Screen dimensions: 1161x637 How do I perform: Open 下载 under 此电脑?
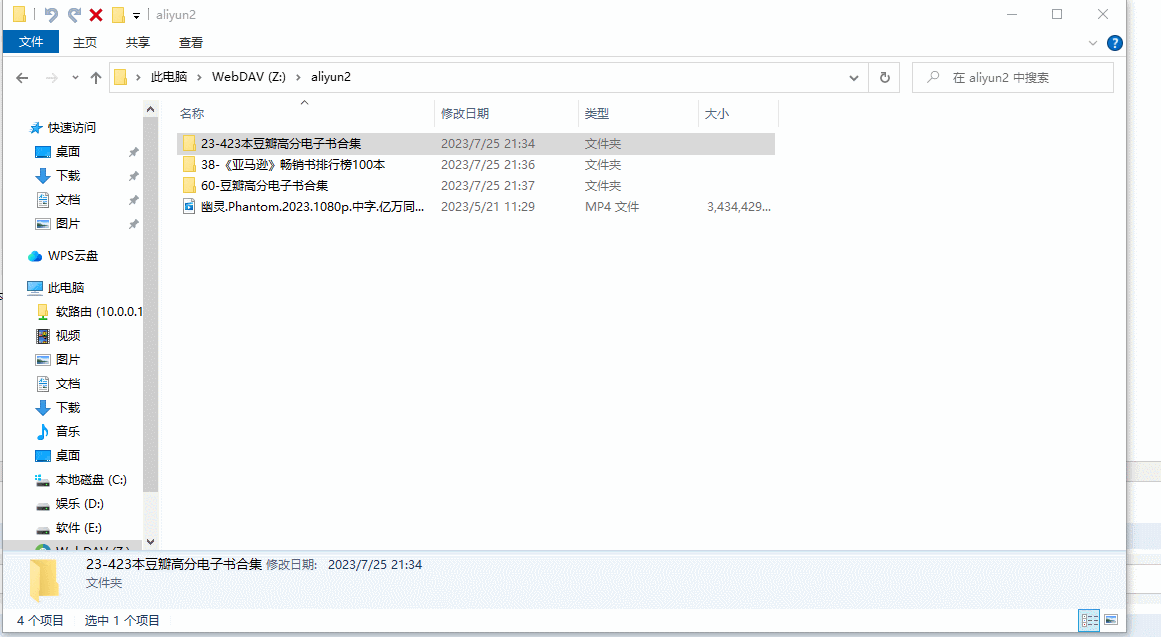point(67,407)
